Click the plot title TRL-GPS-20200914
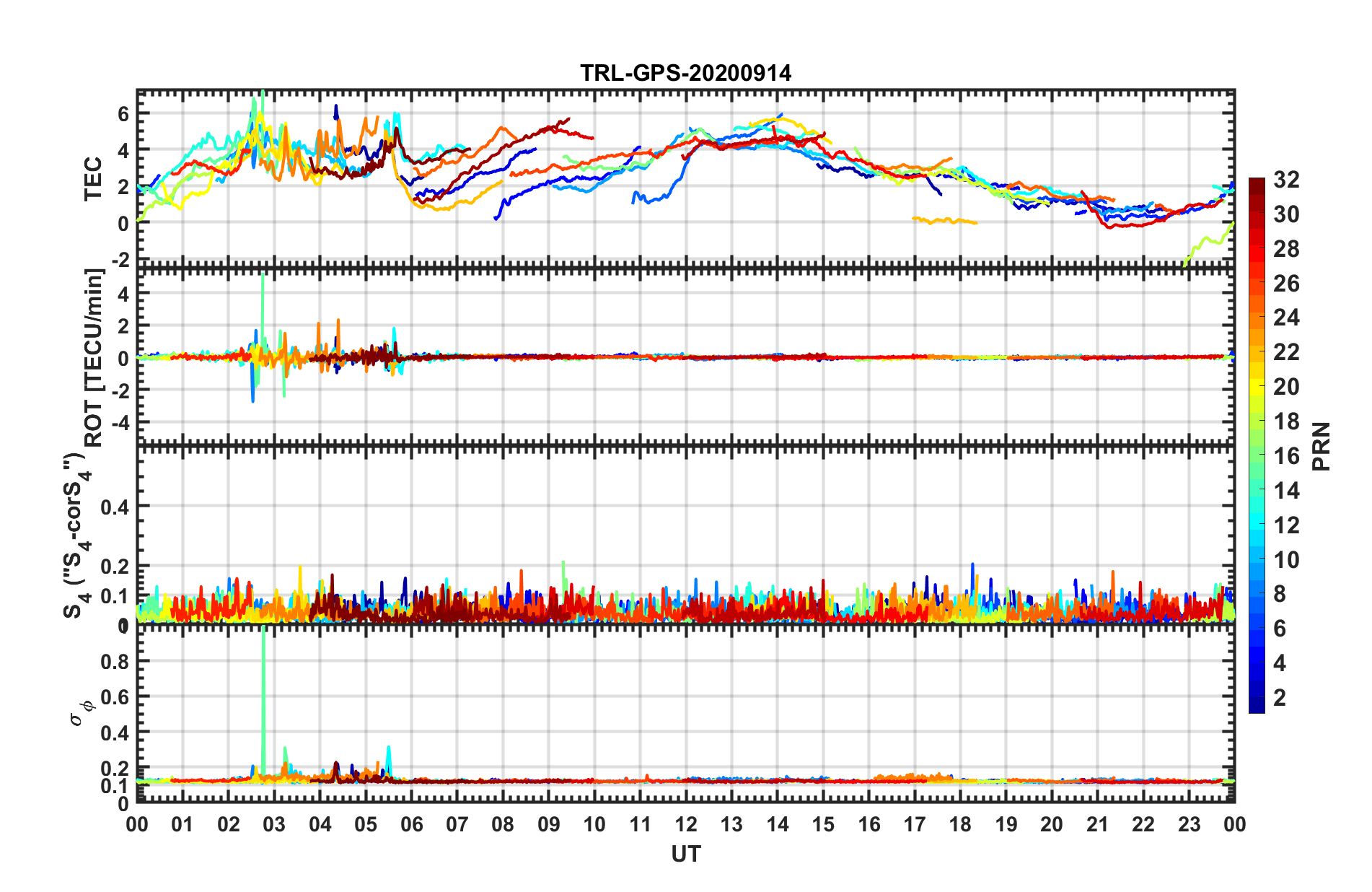The image size is (1372, 892). pyautogui.click(x=685, y=73)
